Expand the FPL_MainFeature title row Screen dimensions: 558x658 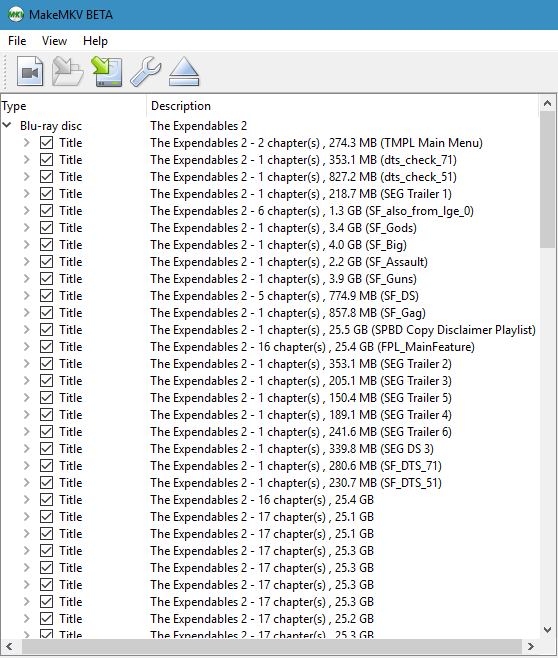[x=26, y=347]
